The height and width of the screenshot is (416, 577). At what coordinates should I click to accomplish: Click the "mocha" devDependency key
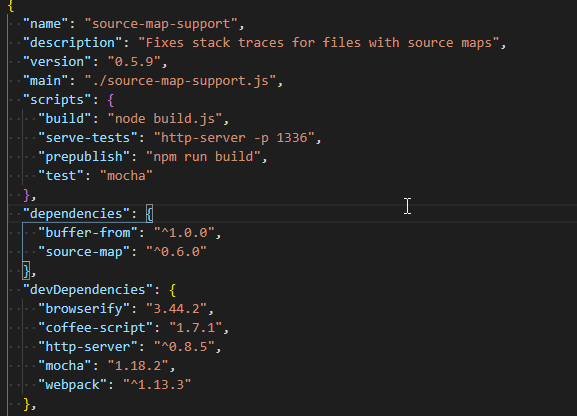[x=64, y=366]
